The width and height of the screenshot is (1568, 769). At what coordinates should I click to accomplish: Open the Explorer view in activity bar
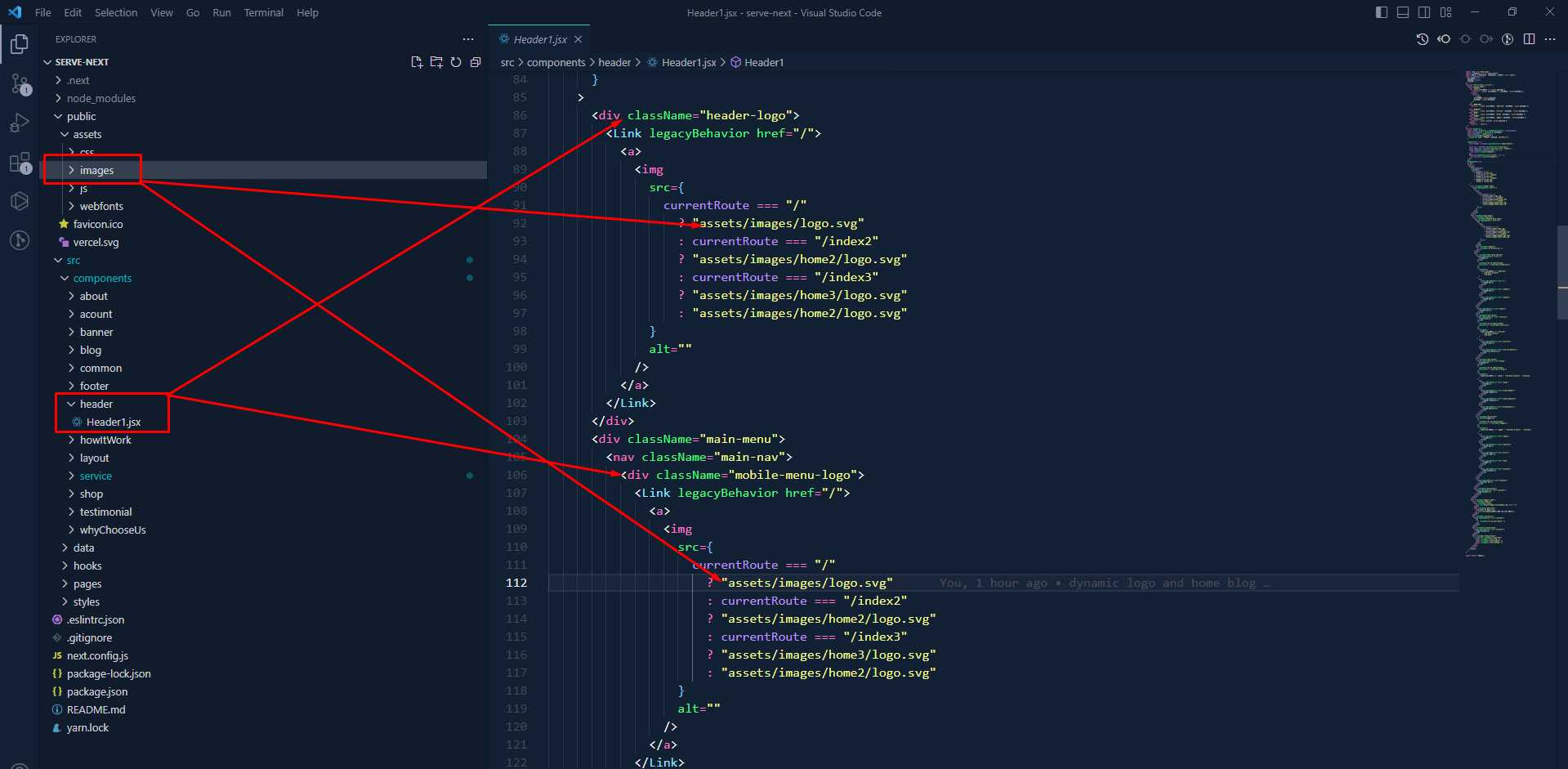(20, 43)
